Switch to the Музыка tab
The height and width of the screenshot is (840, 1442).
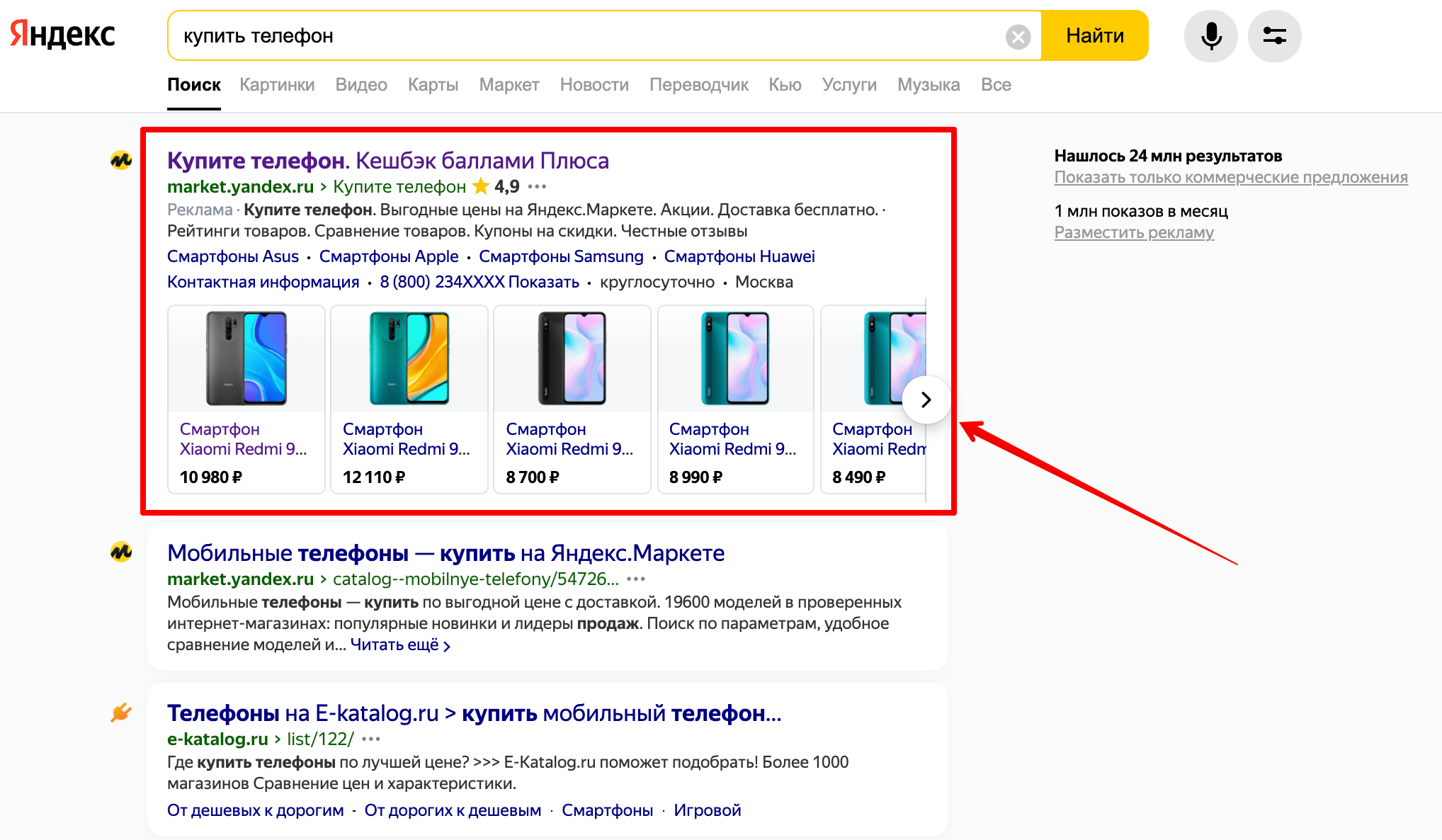pos(929,85)
